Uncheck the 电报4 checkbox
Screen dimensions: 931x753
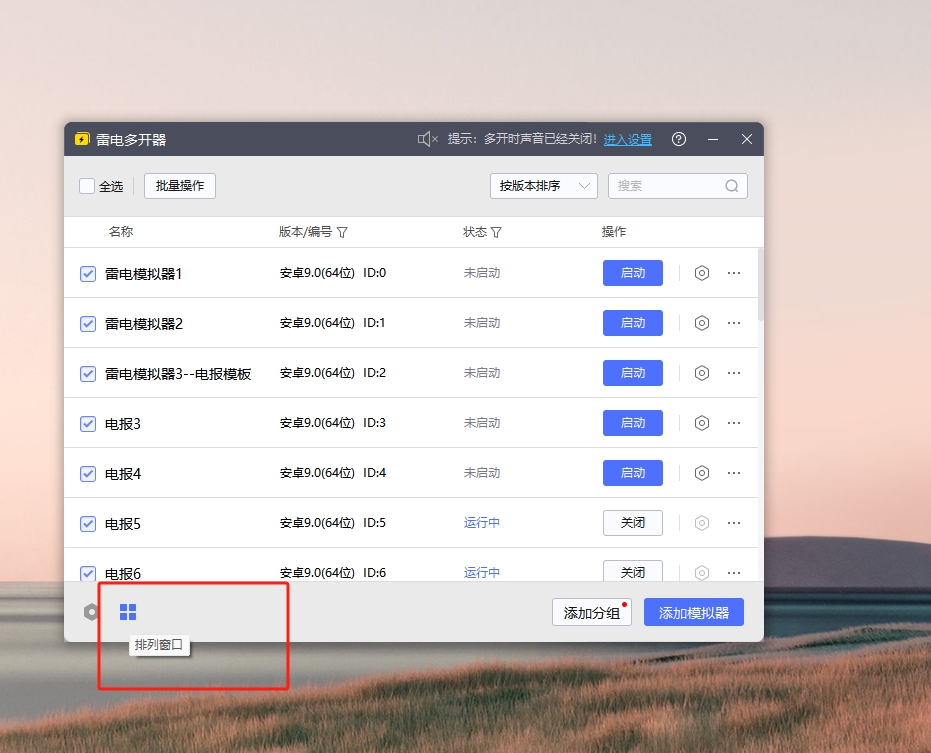pos(87,472)
